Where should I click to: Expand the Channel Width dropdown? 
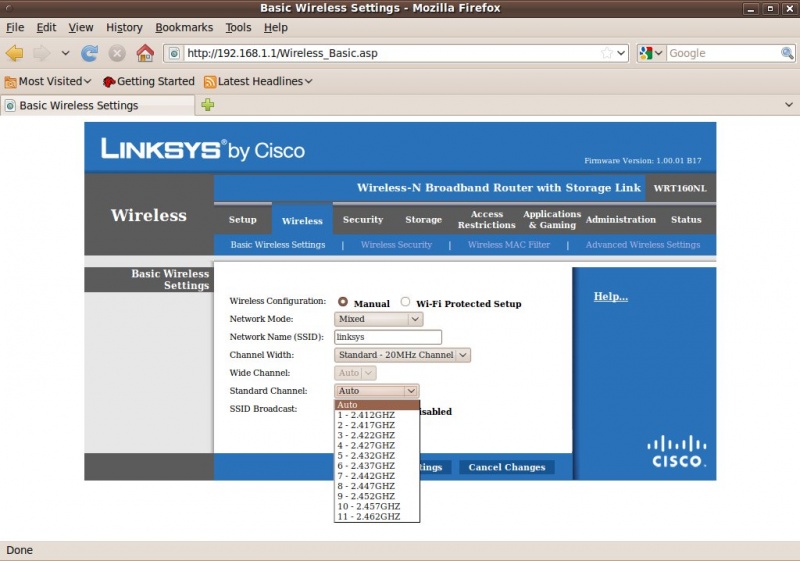402,355
